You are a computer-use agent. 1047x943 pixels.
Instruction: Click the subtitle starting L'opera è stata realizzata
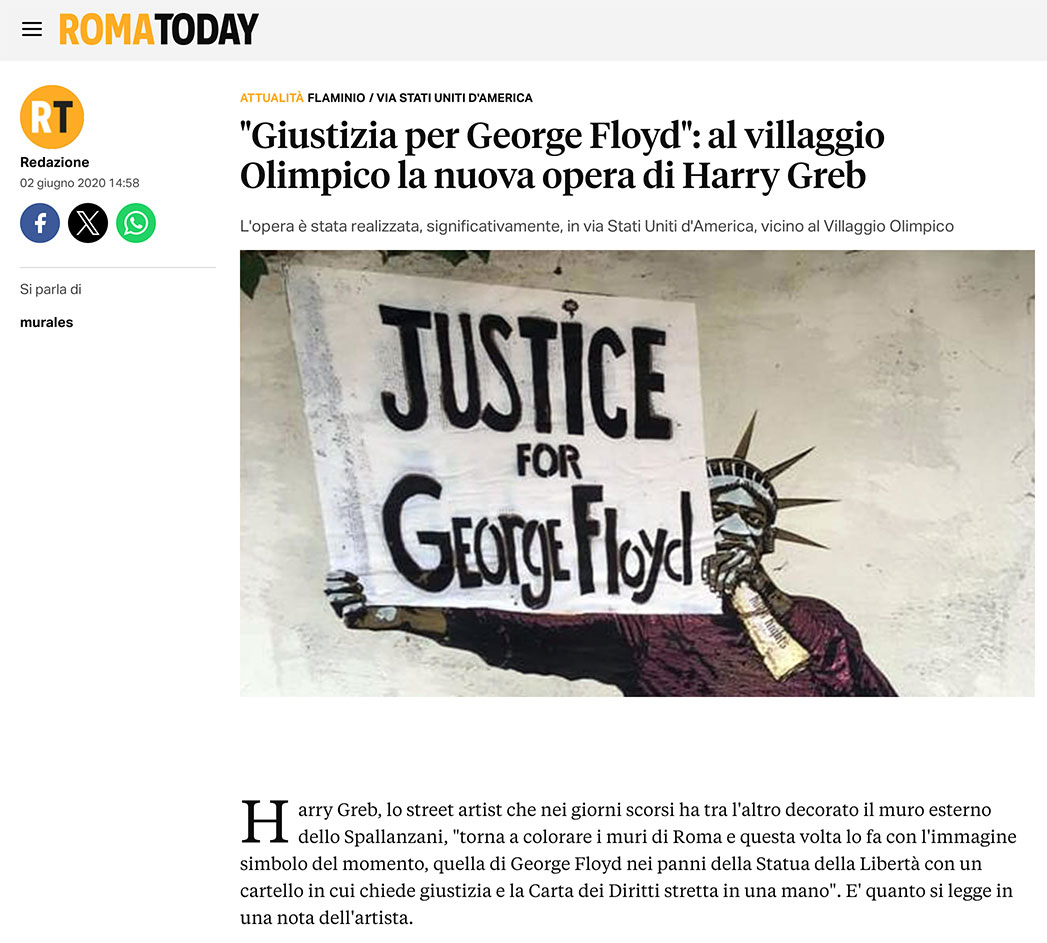(596, 226)
